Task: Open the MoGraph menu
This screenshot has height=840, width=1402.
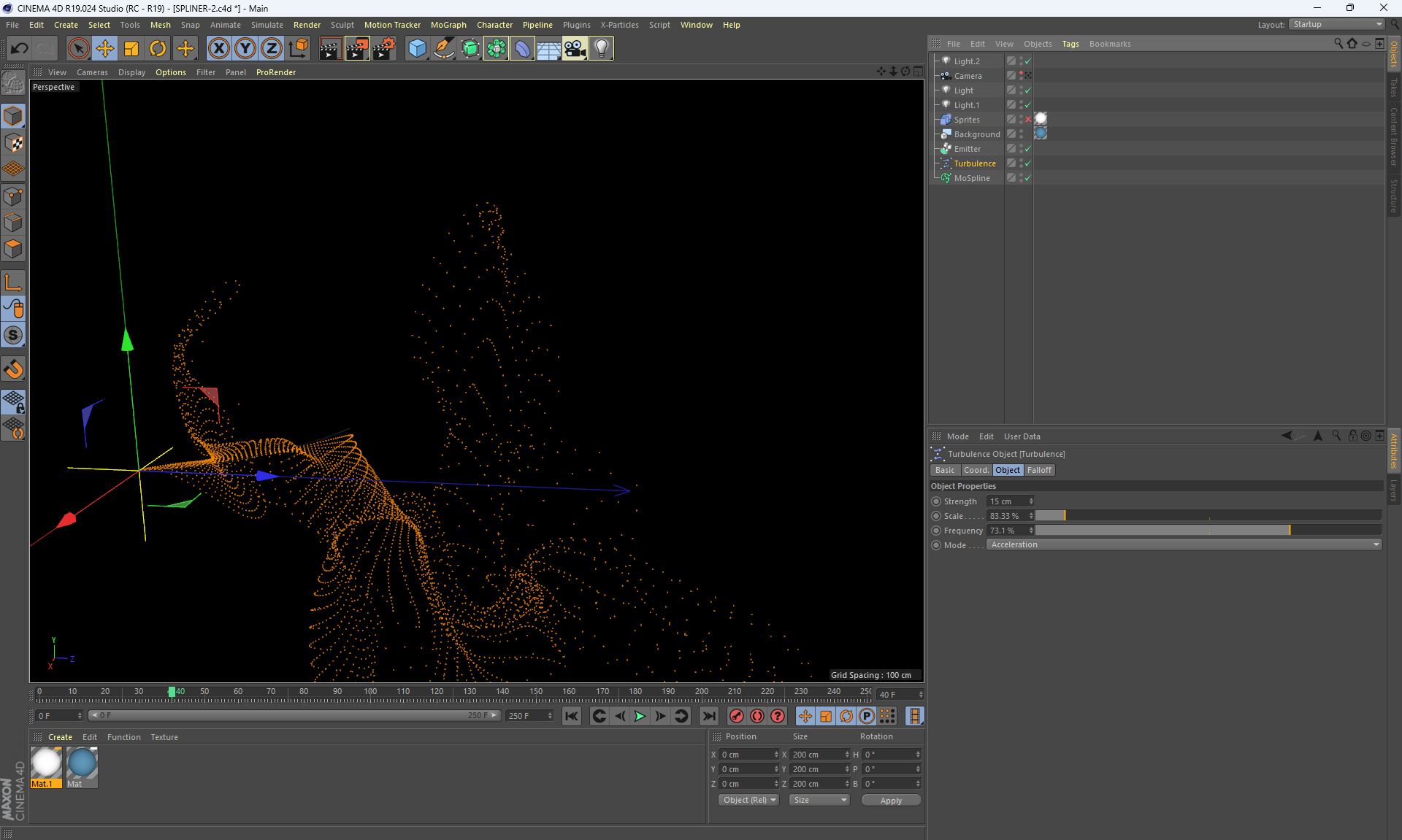Action: (x=448, y=25)
